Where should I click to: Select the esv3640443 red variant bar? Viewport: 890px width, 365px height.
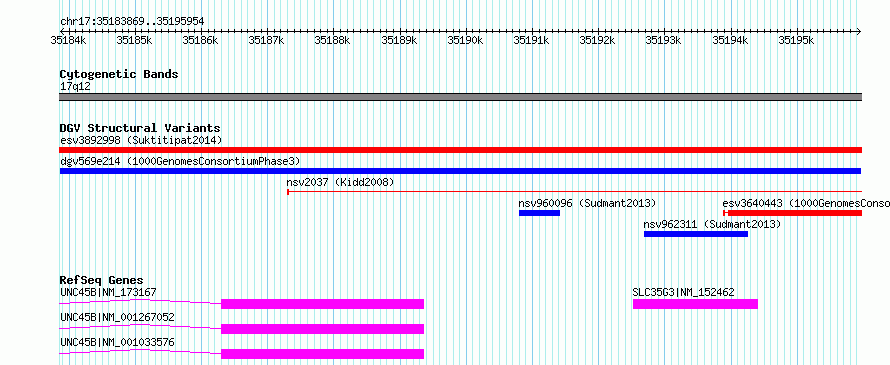tap(792, 213)
